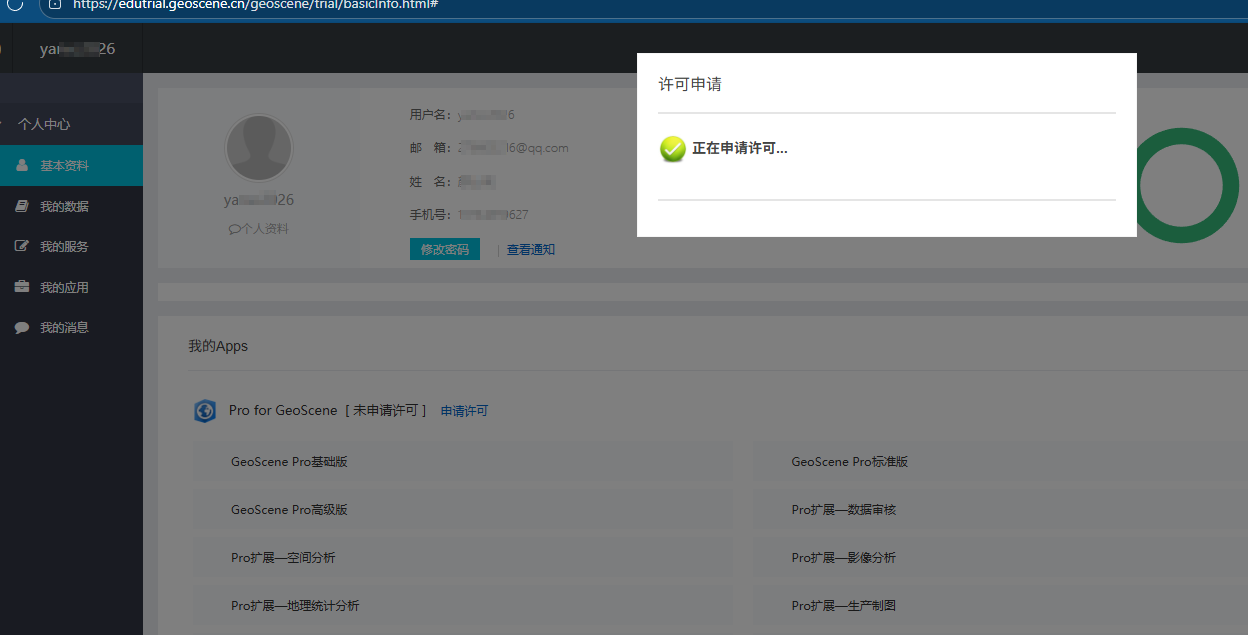Click the Pro for GeoScene globe icon

pyautogui.click(x=205, y=411)
